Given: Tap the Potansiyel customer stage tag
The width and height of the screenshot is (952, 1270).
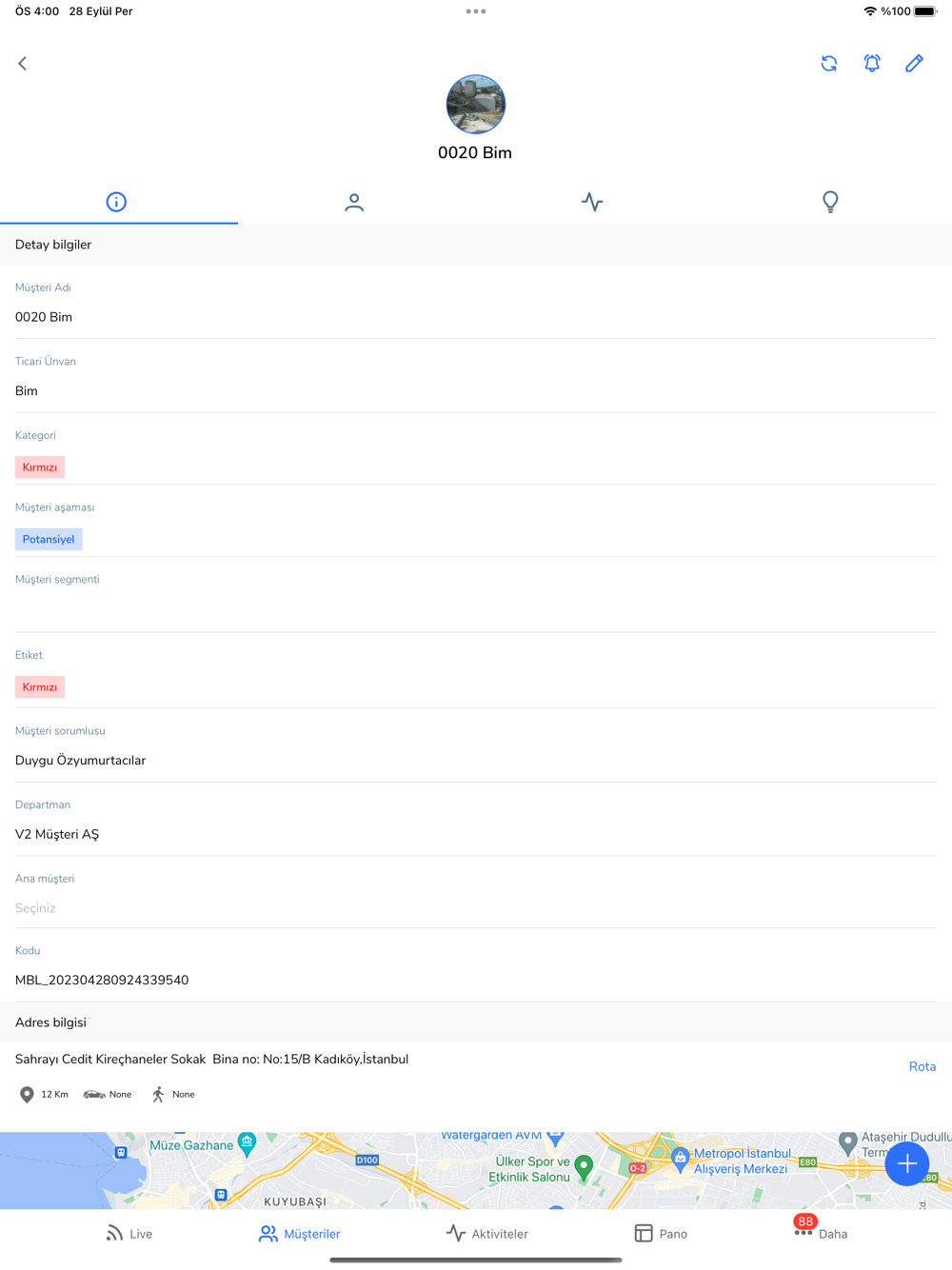Looking at the screenshot, I should click(x=49, y=539).
